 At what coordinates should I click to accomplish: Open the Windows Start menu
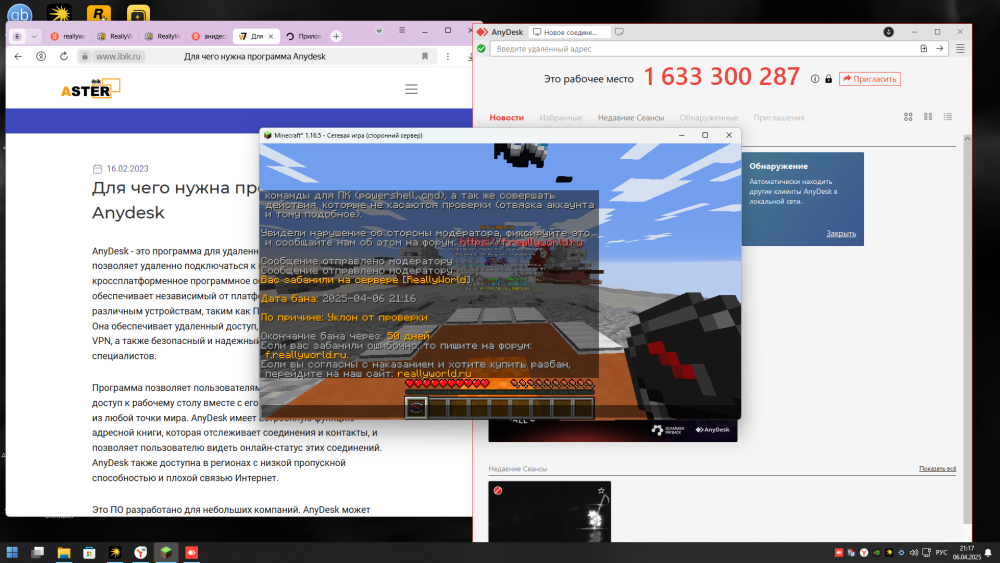click(12, 552)
